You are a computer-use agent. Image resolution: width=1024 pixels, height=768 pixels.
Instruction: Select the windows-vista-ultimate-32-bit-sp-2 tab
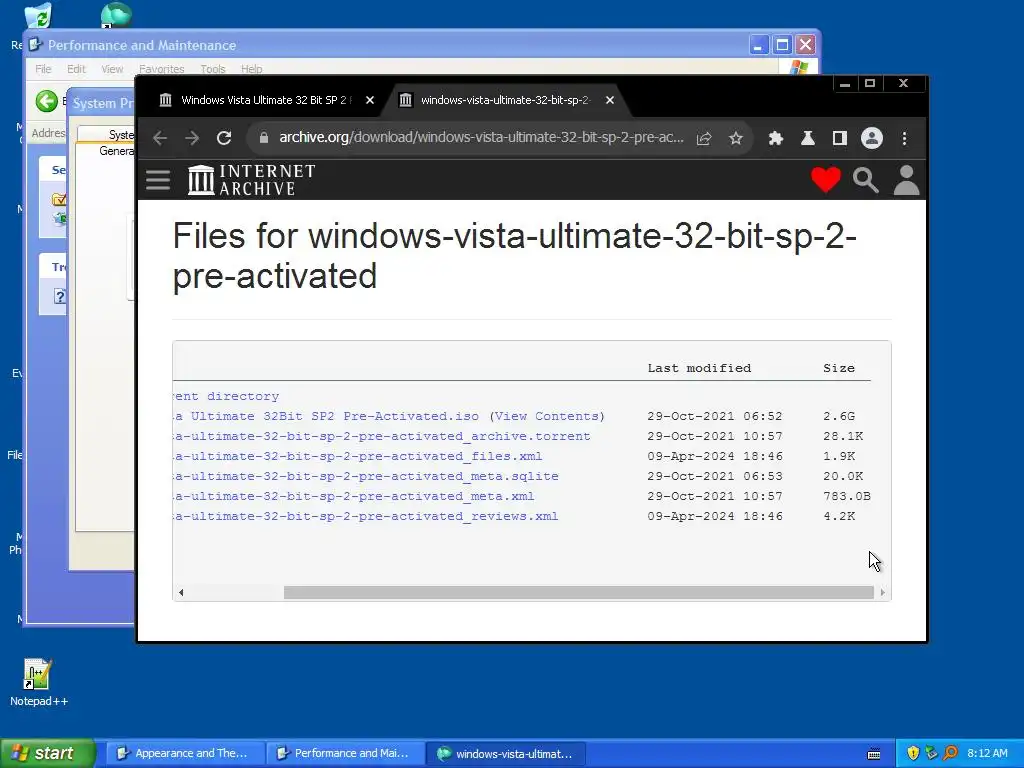(504, 100)
